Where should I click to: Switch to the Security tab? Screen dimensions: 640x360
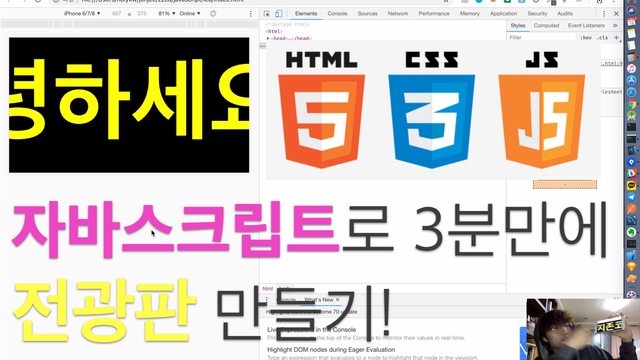point(537,13)
